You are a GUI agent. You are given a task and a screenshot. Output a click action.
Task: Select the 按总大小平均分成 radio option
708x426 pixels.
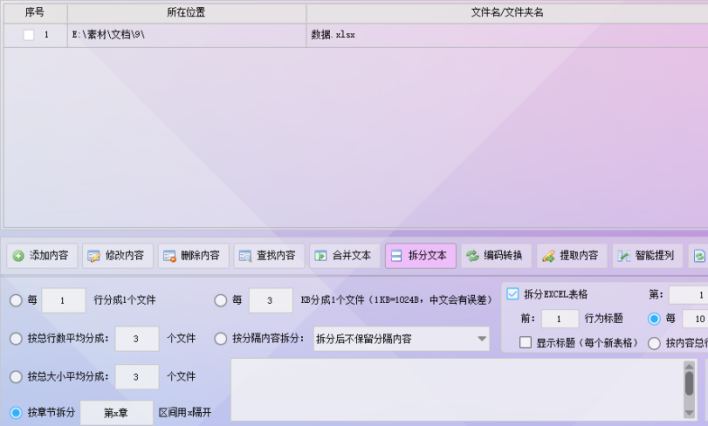(16, 377)
